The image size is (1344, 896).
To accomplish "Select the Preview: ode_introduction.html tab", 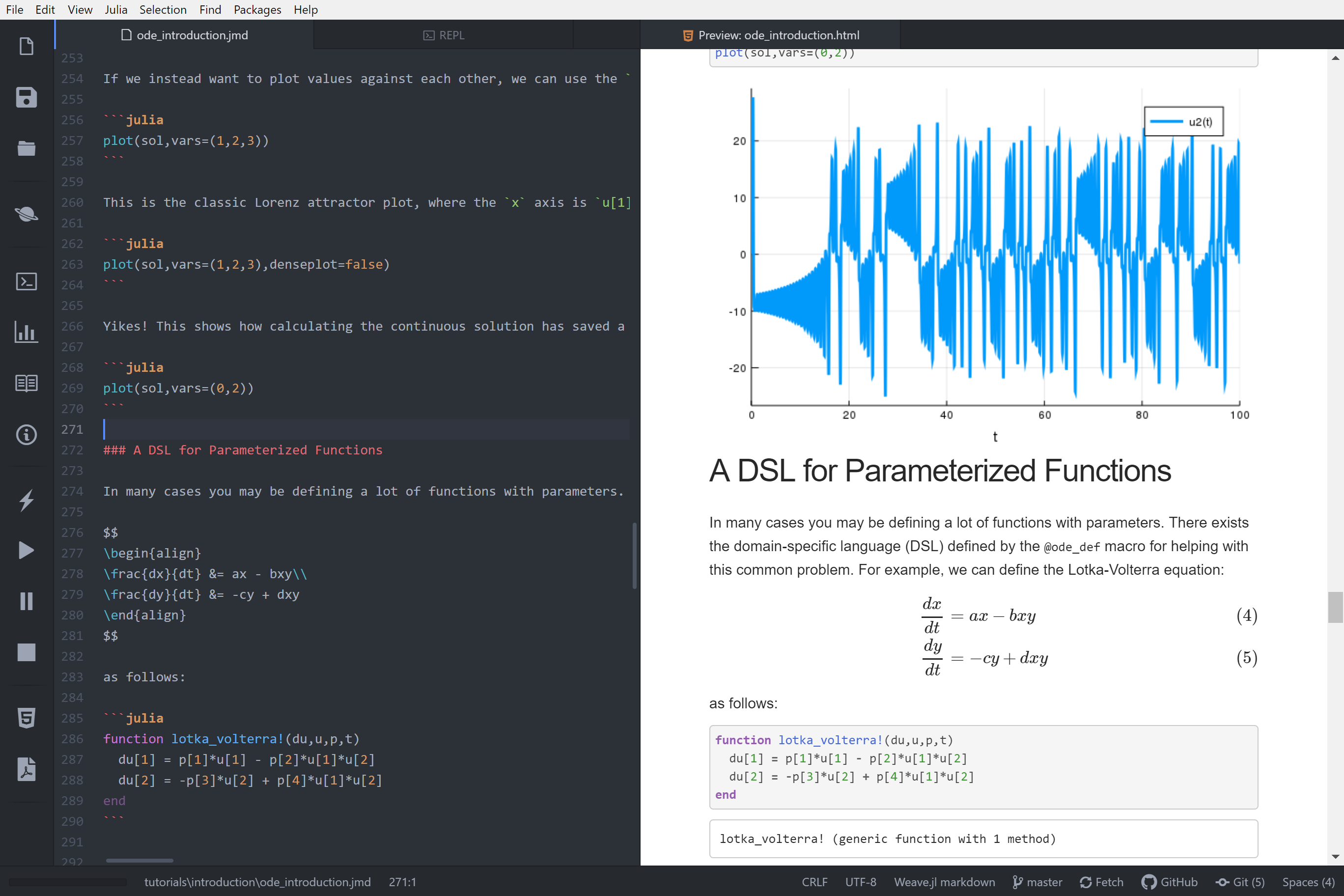I will point(770,35).
